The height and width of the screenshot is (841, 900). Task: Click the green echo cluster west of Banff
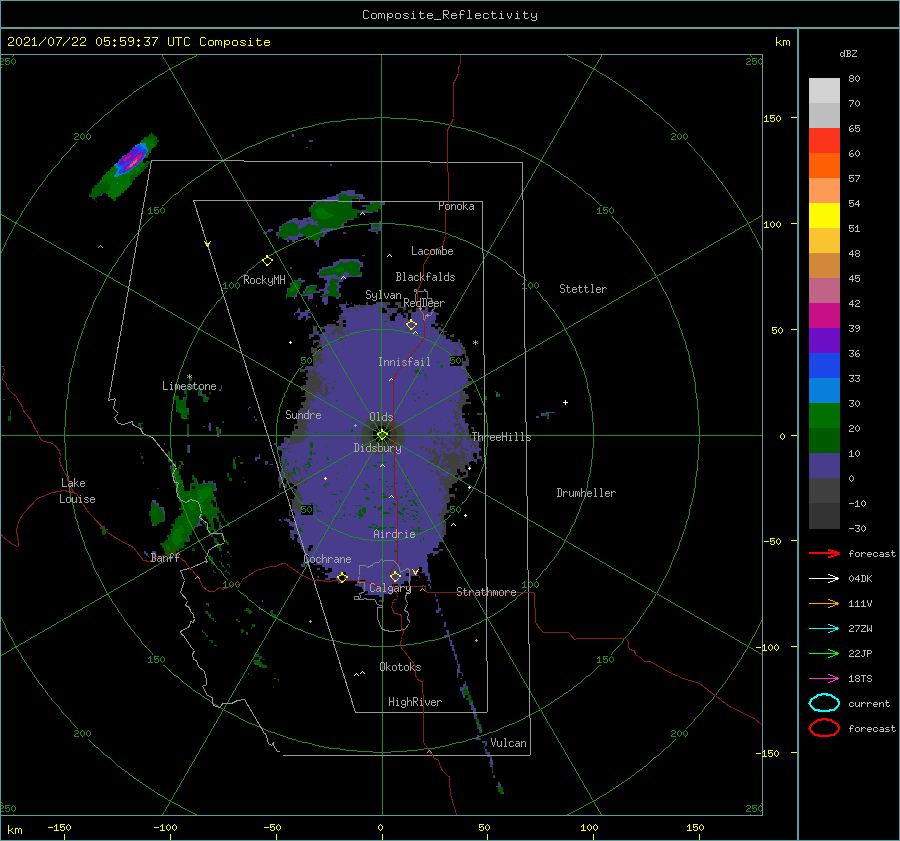tap(157, 513)
